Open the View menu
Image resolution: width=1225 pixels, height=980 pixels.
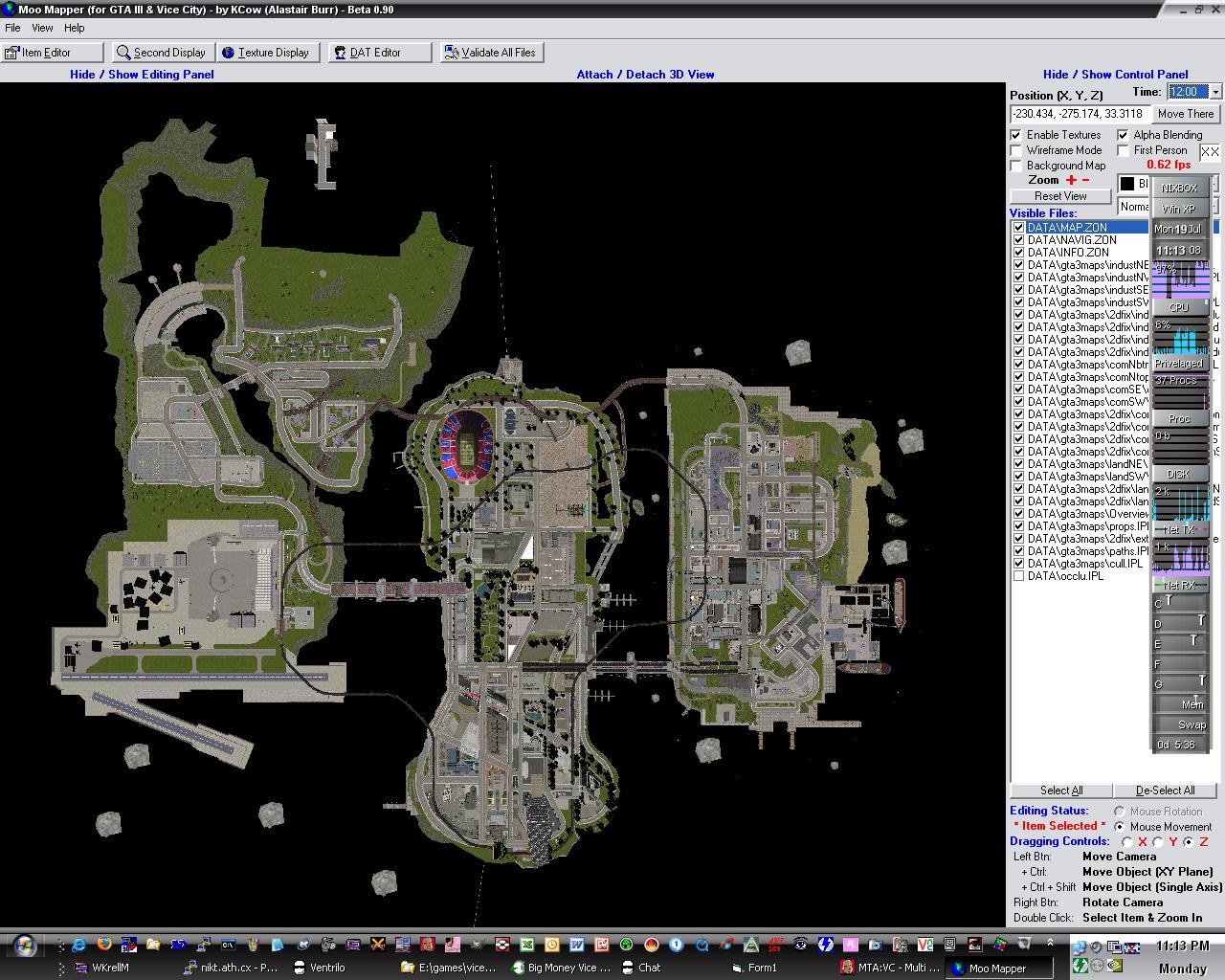[42, 28]
